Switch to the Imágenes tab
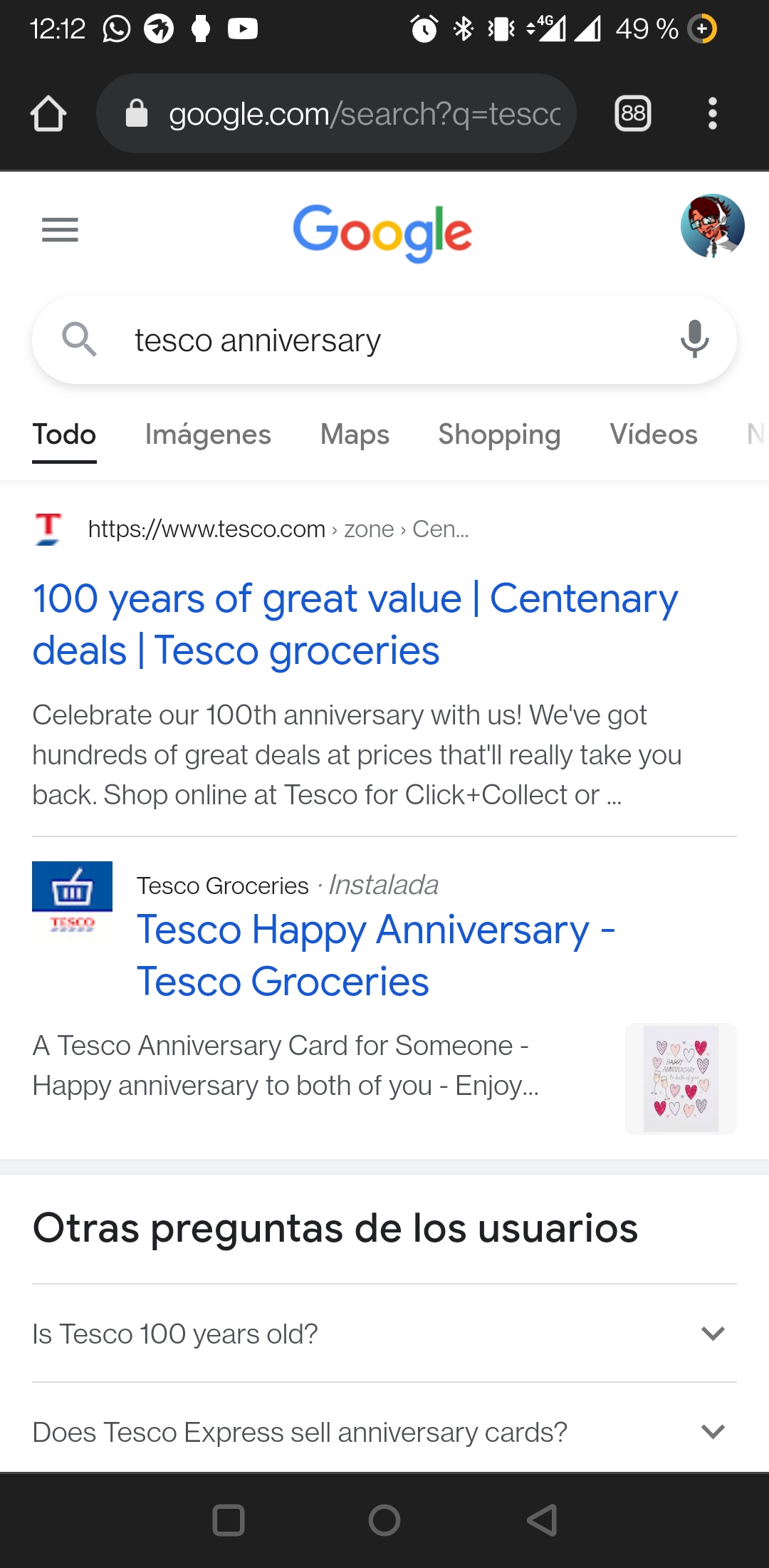 (208, 435)
